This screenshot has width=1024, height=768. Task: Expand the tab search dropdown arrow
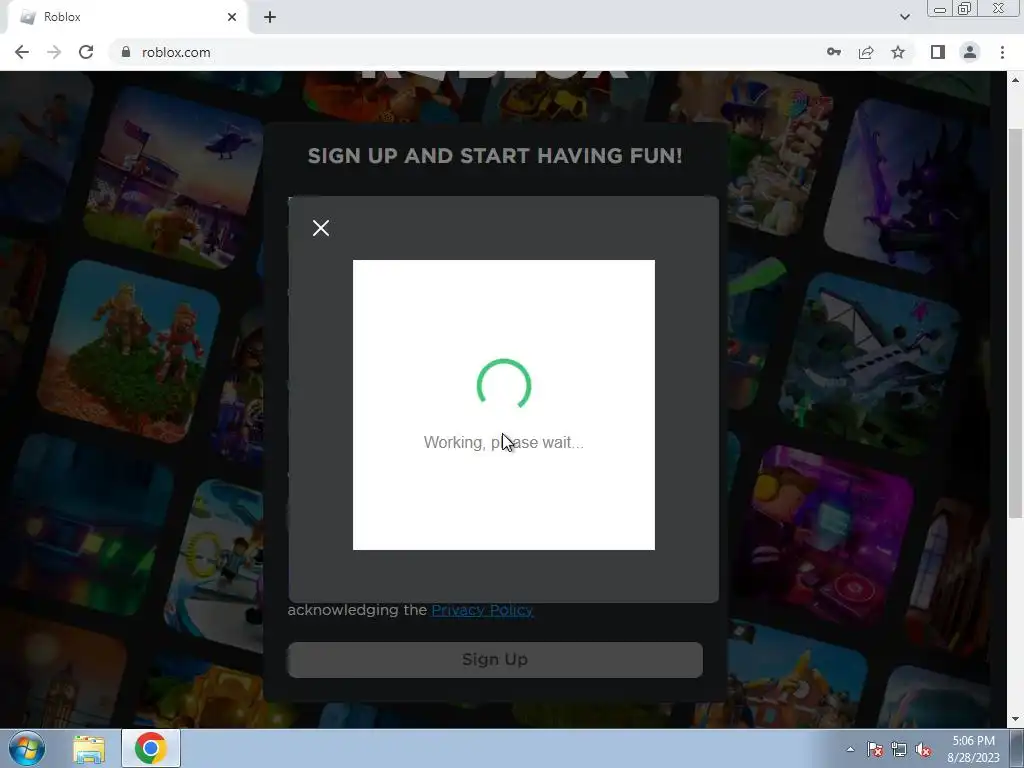pyautogui.click(x=904, y=17)
